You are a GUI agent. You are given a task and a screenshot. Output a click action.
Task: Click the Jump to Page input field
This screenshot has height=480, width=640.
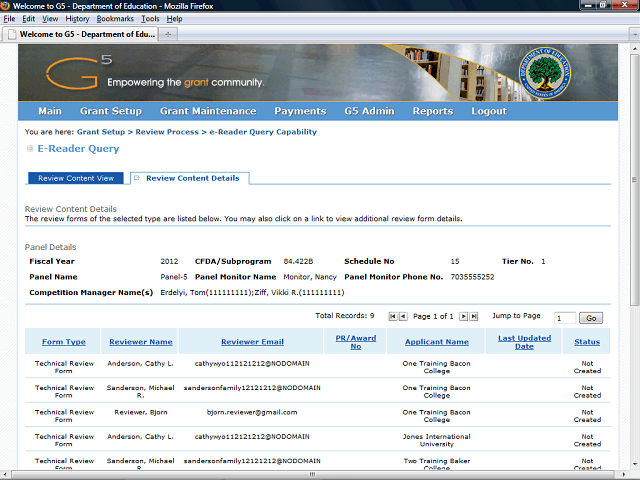pos(565,318)
